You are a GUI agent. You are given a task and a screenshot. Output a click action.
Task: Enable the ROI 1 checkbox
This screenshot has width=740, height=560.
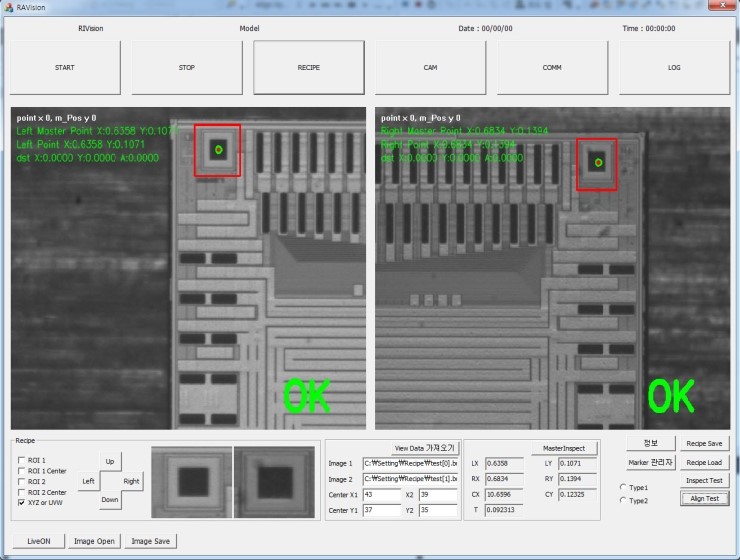pyautogui.click(x=22, y=460)
